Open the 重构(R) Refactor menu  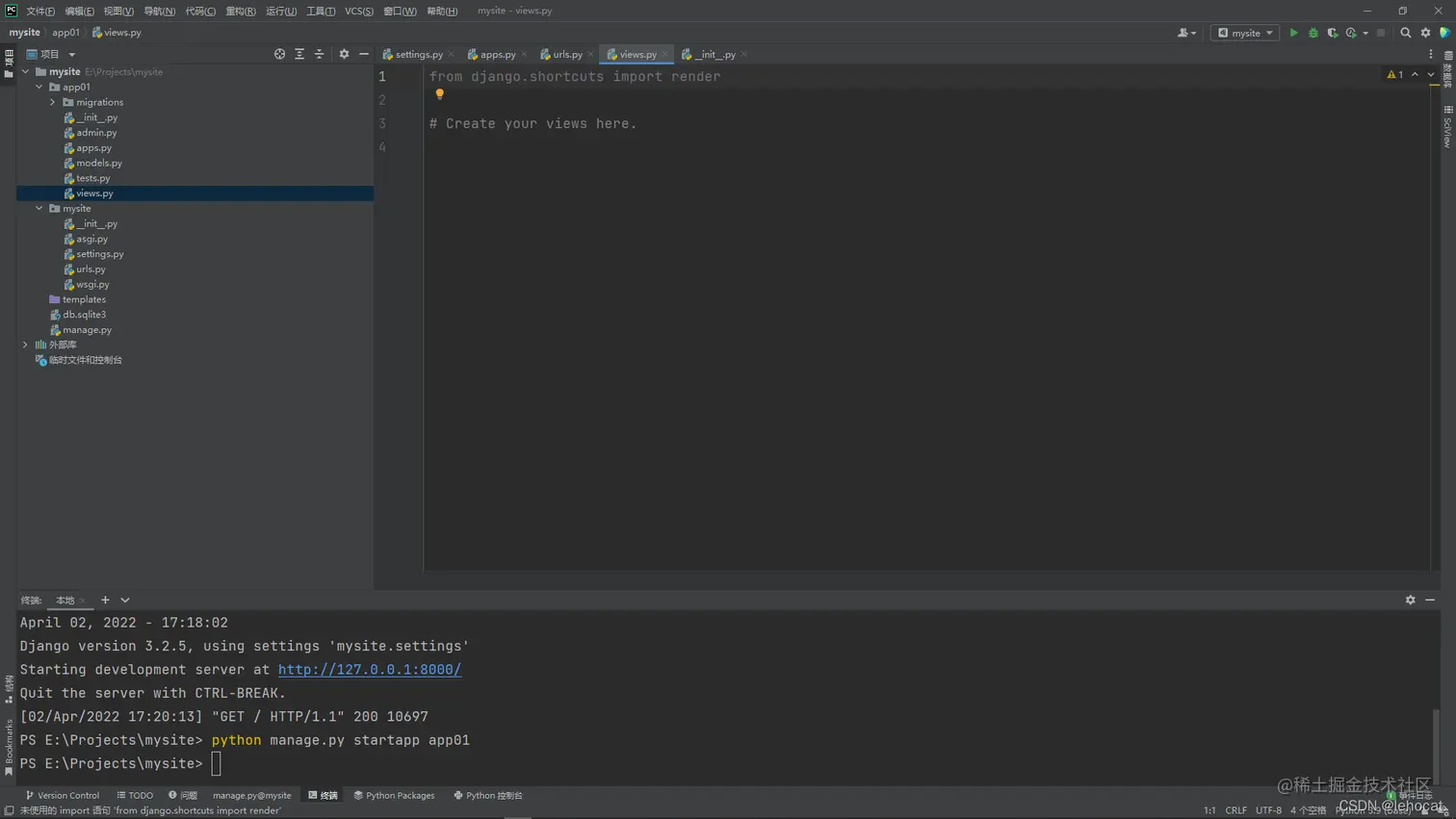coord(241,12)
